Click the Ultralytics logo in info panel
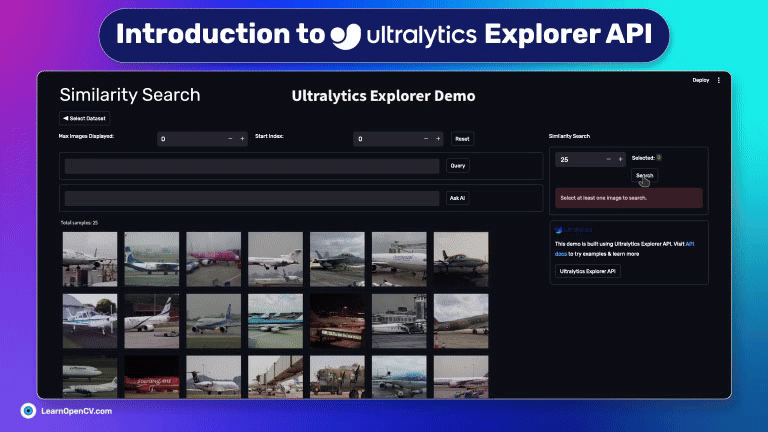The image size is (768, 432). tap(573, 230)
